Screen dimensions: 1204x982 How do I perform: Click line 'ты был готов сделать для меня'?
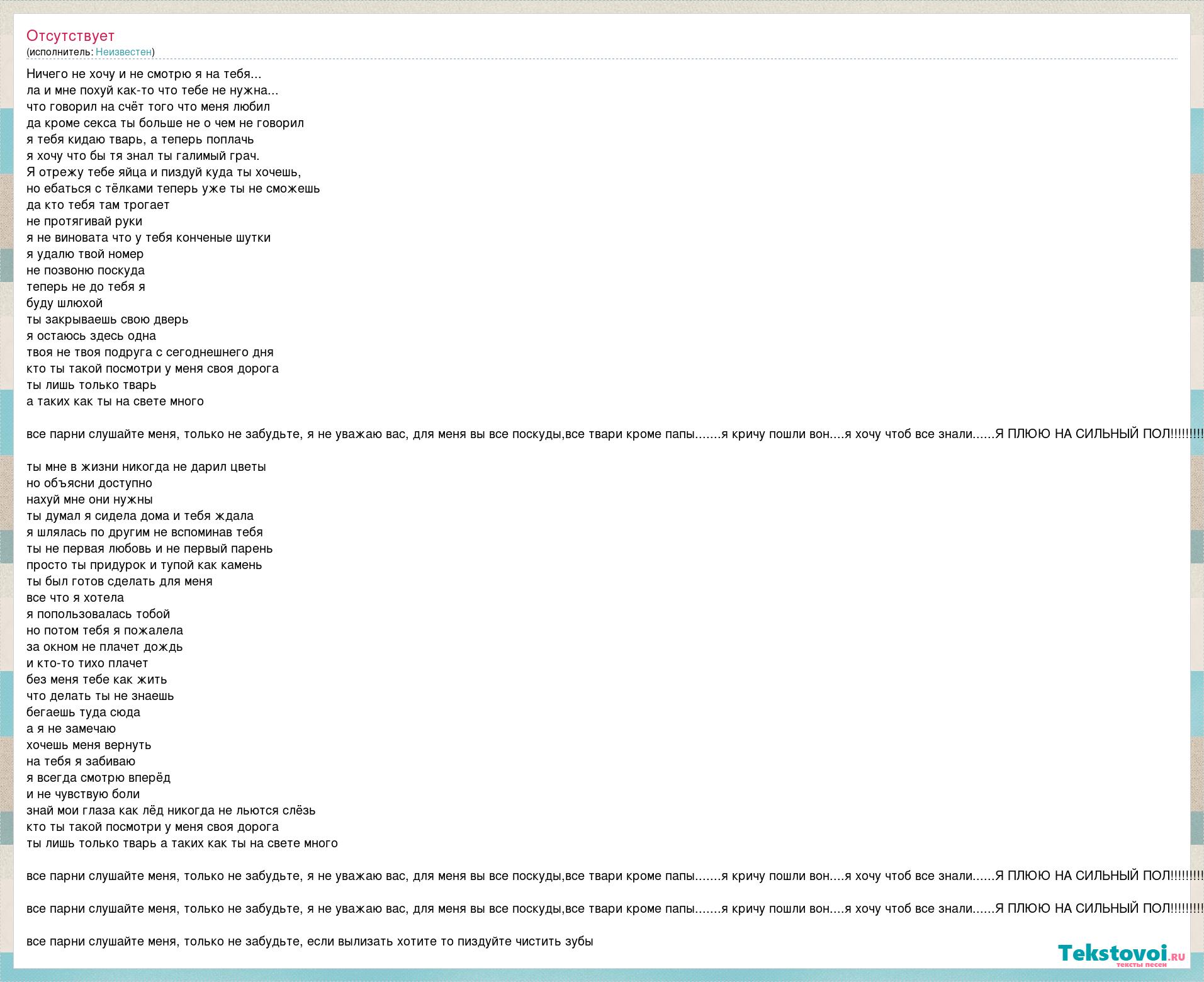120,581
